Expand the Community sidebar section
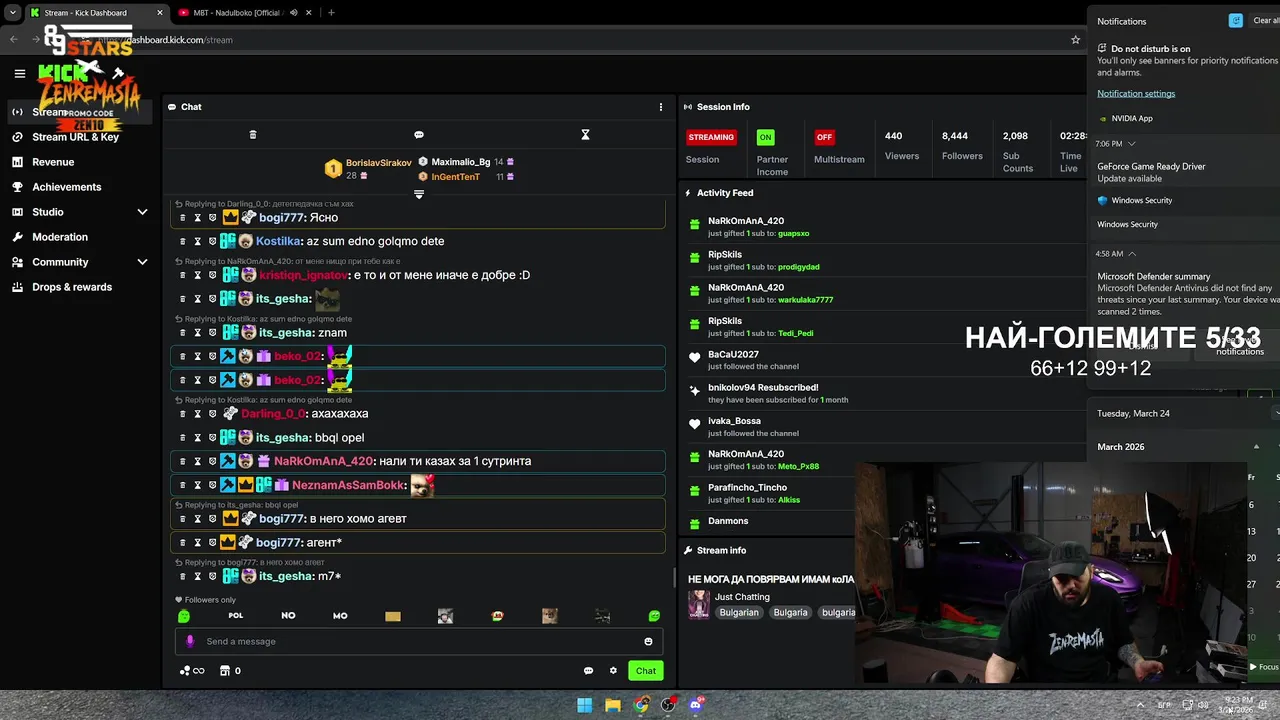 pos(142,262)
